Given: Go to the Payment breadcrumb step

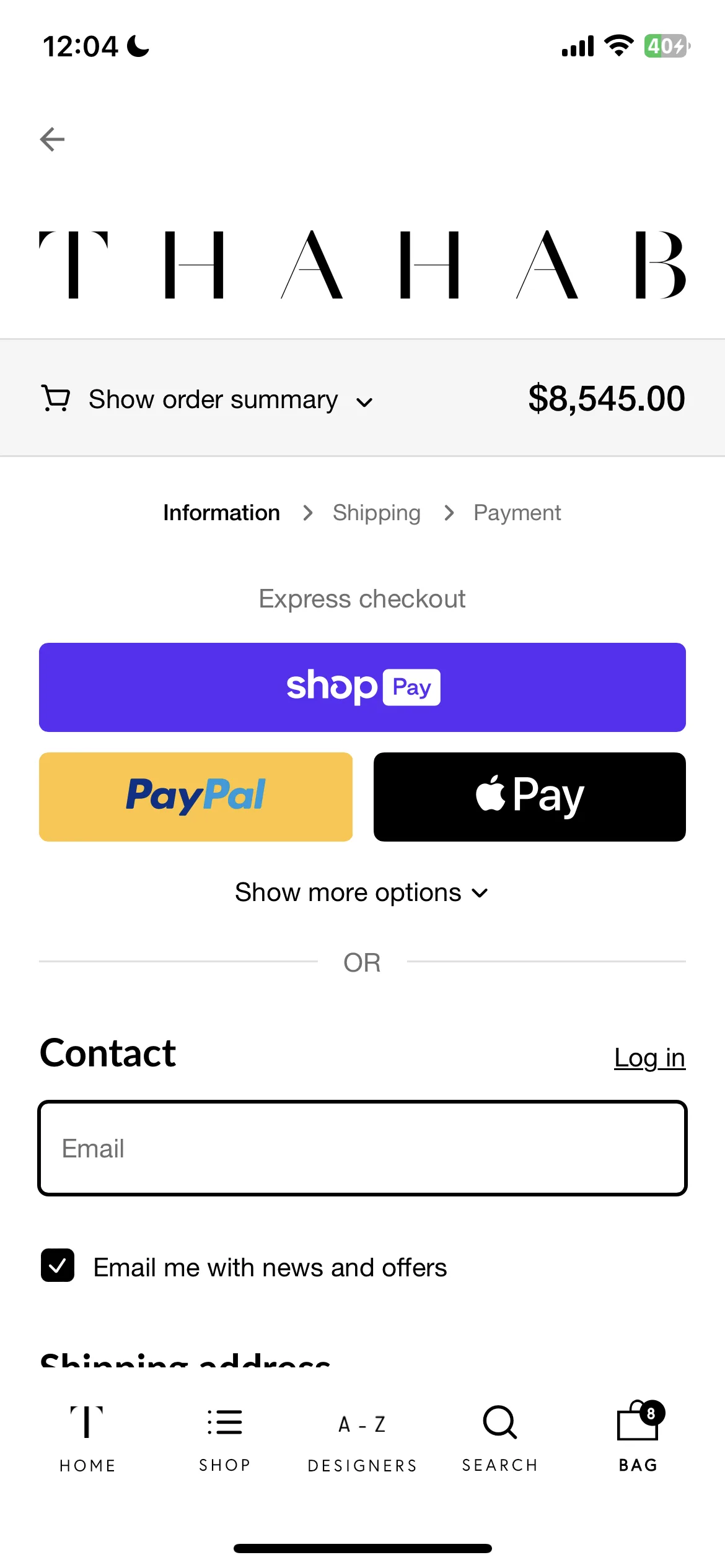Looking at the screenshot, I should click(517, 513).
